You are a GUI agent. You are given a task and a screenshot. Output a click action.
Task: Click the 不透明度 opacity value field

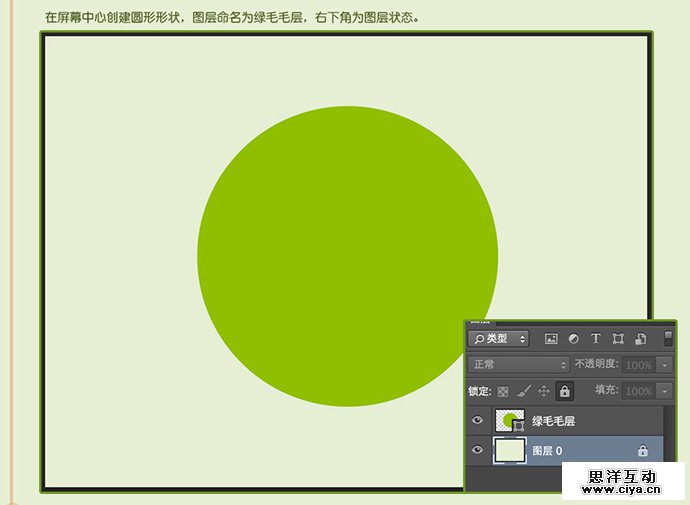[639, 365]
